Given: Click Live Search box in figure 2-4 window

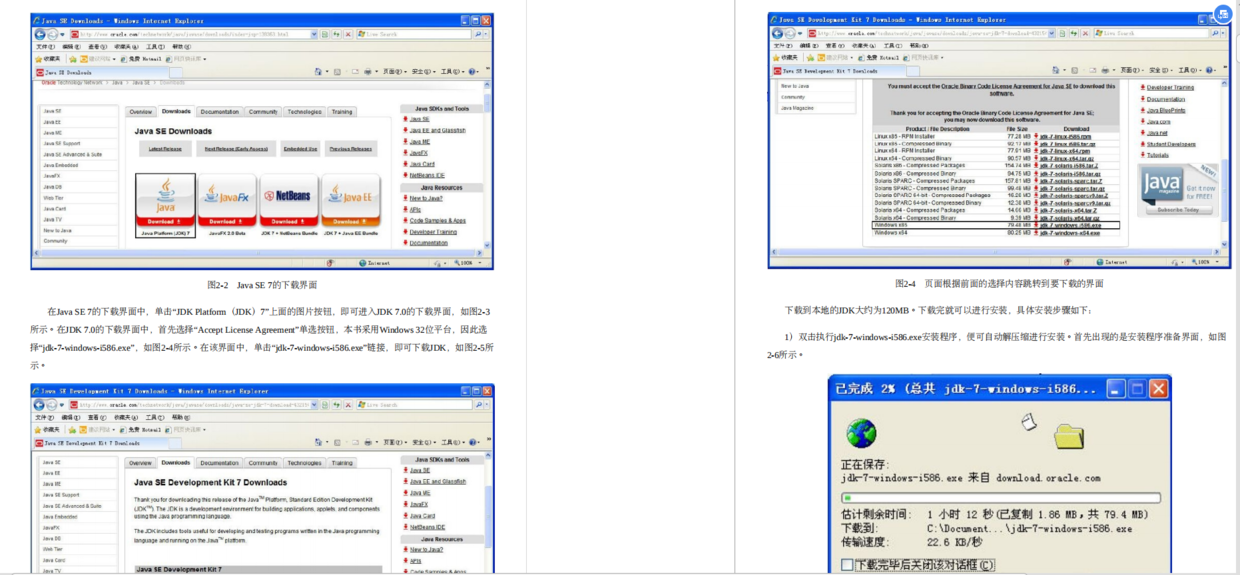Looking at the screenshot, I should coord(1152,33).
